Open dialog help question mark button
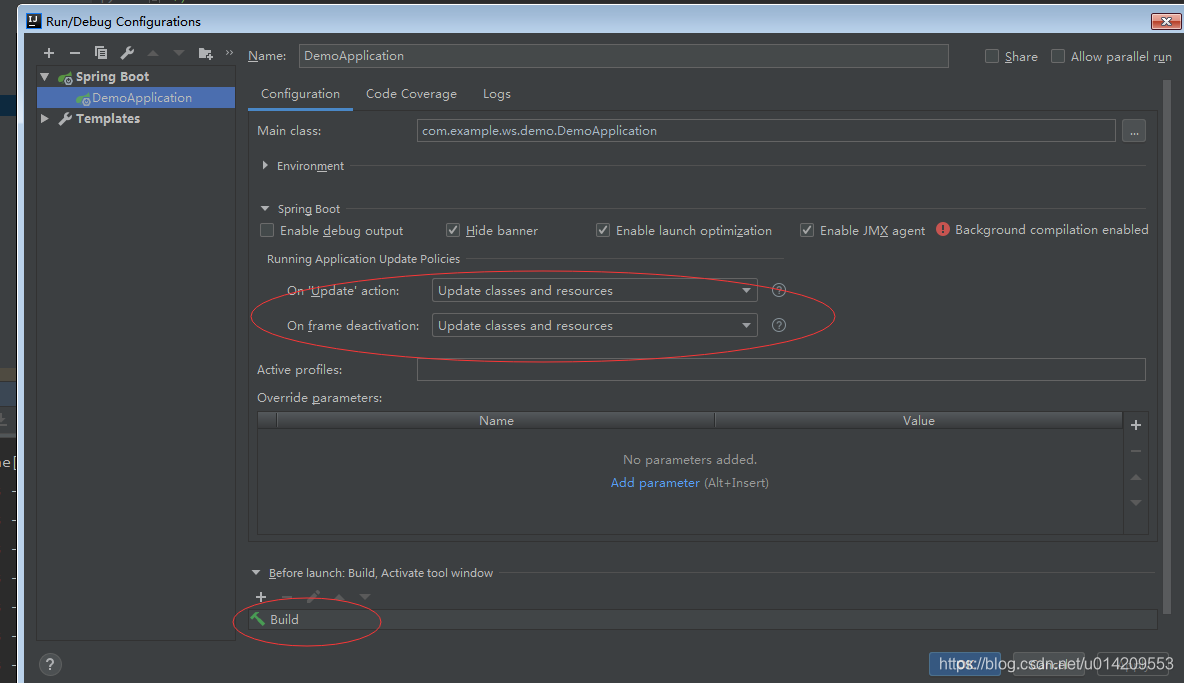This screenshot has width=1184, height=683. pyautogui.click(x=50, y=665)
